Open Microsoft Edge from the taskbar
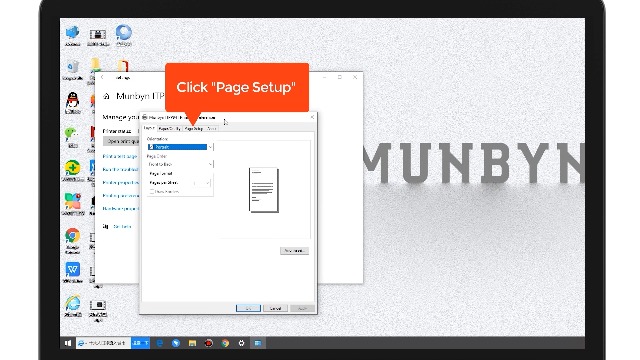The image size is (640, 360). [160, 343]
